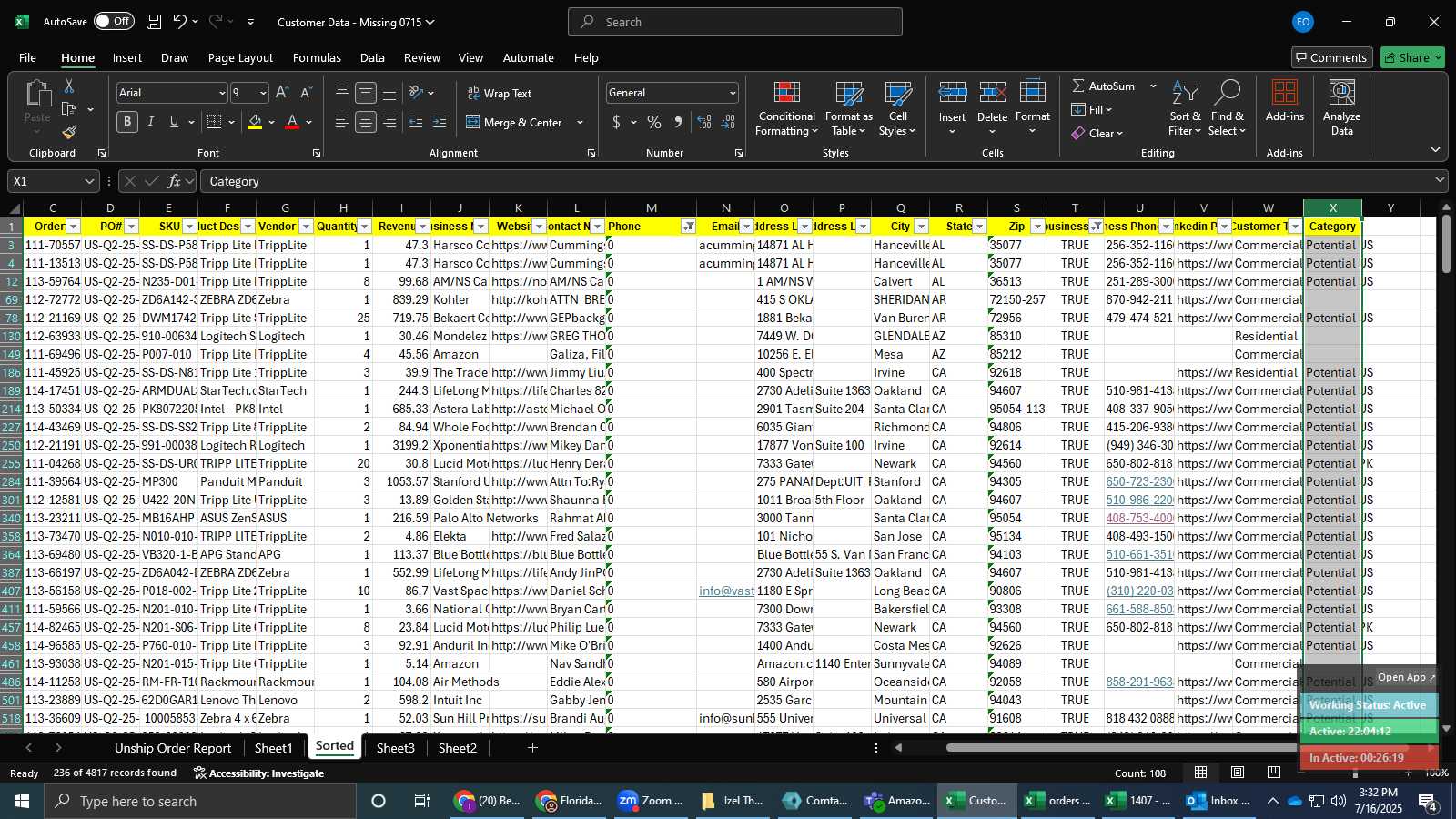Click the Comments button

[1332, 57]
